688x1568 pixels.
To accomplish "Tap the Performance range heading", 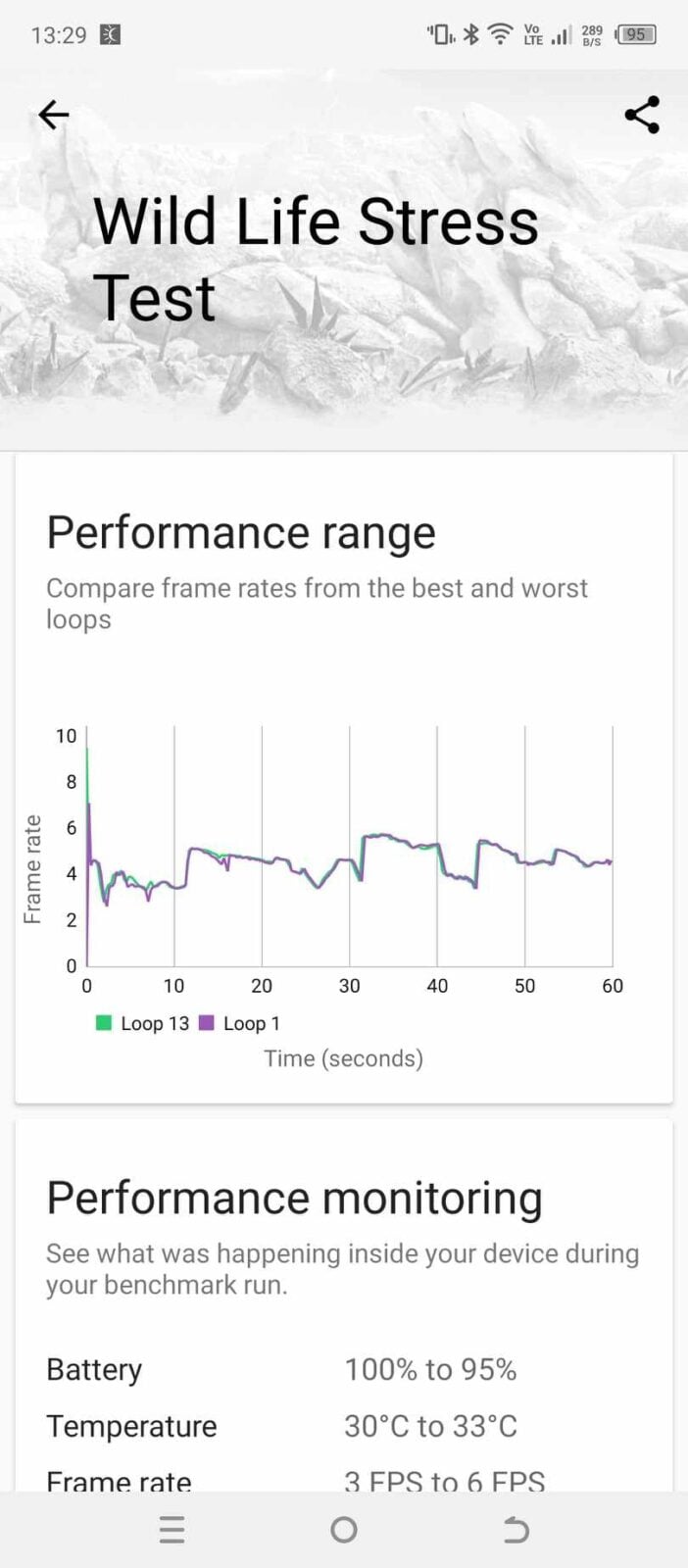I will coord(241,532).
